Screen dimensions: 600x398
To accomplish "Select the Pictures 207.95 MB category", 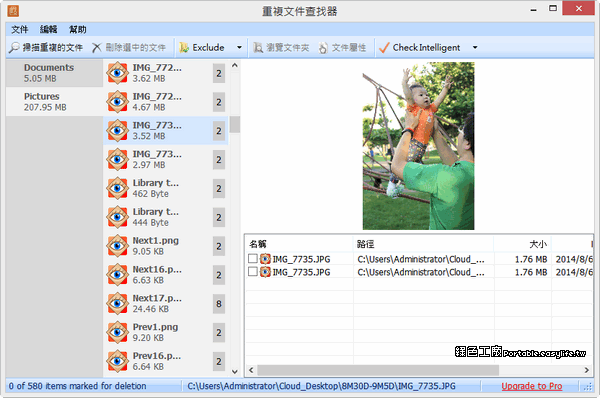I will pyautogui.click(x=54, y=102).
